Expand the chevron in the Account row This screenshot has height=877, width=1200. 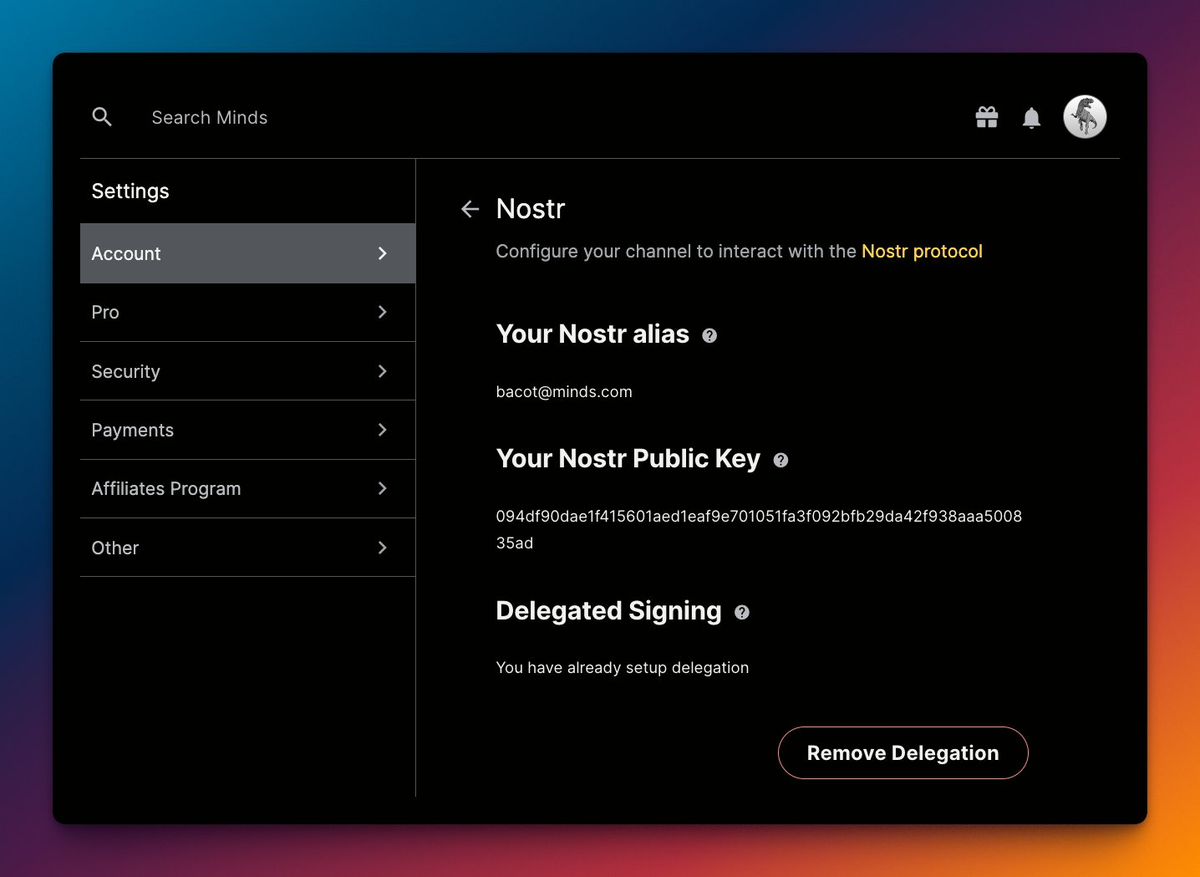click(x=382, y=253)
